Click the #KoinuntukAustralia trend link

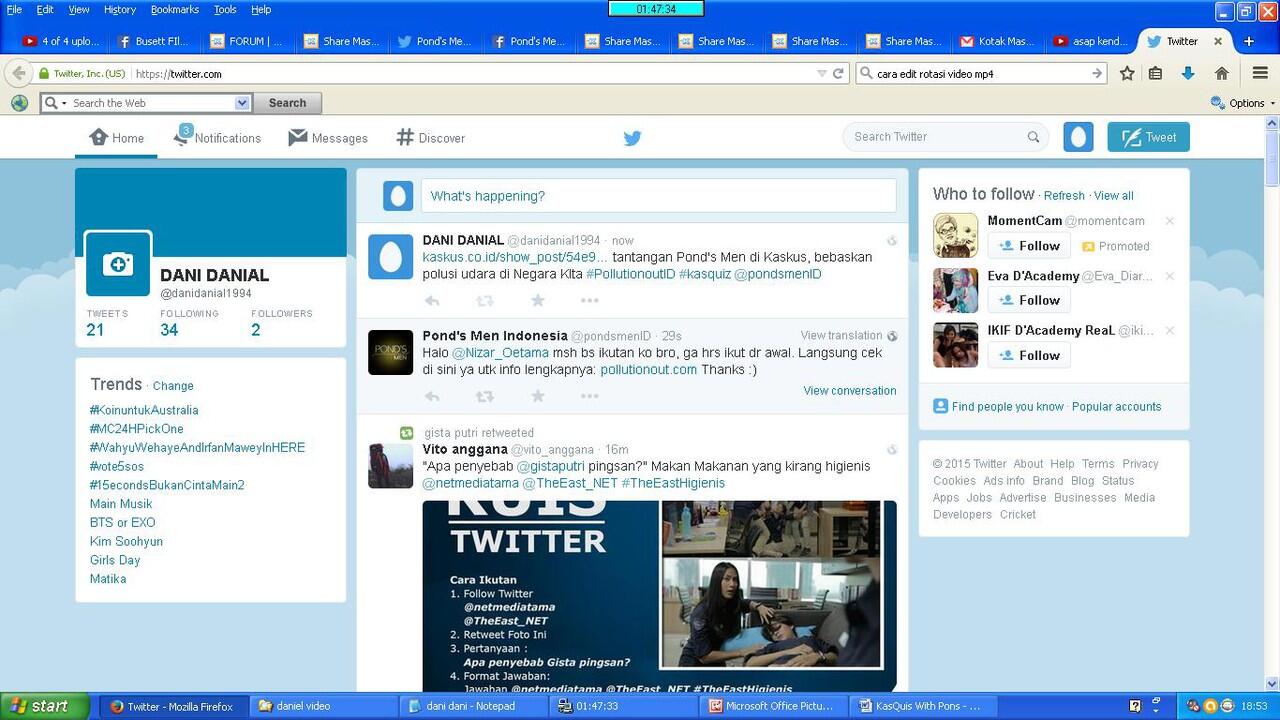pos(144,410)
